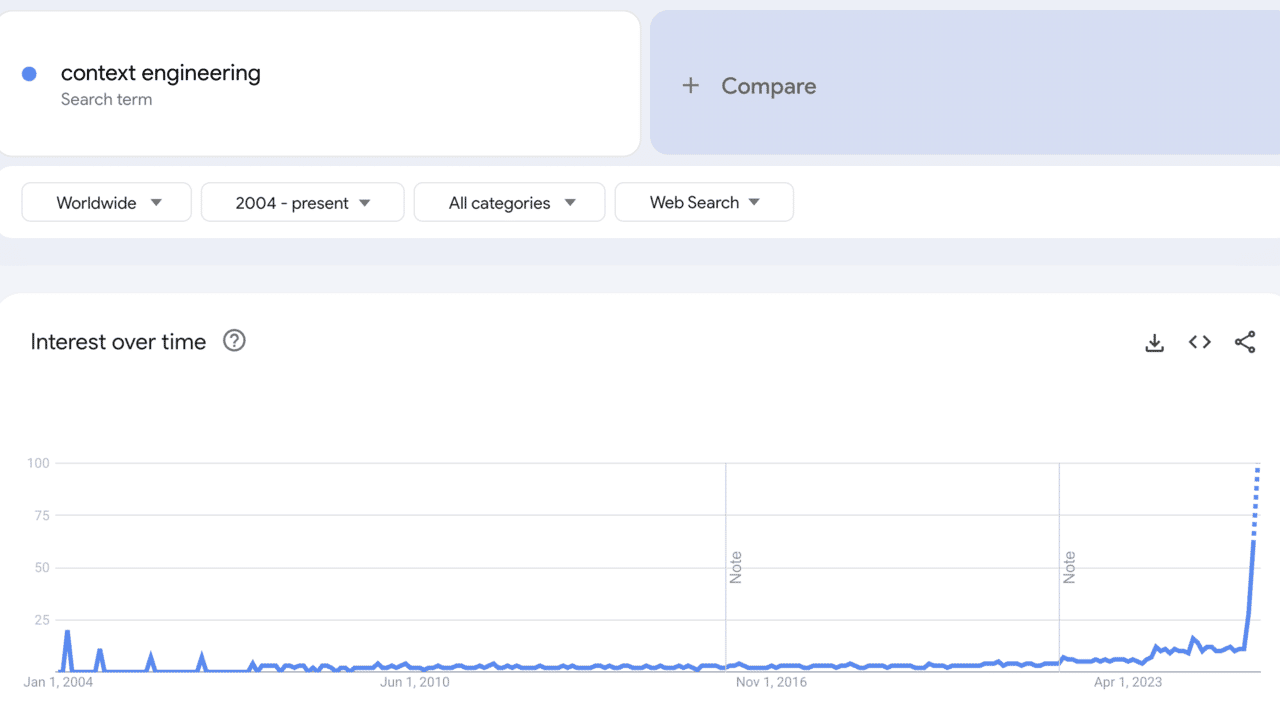Image resolution: width=1280 pixels, height=712 pixels.
Task: Download the interest over time CSV
Action: pyautogui.click(x=1154, y=343)
